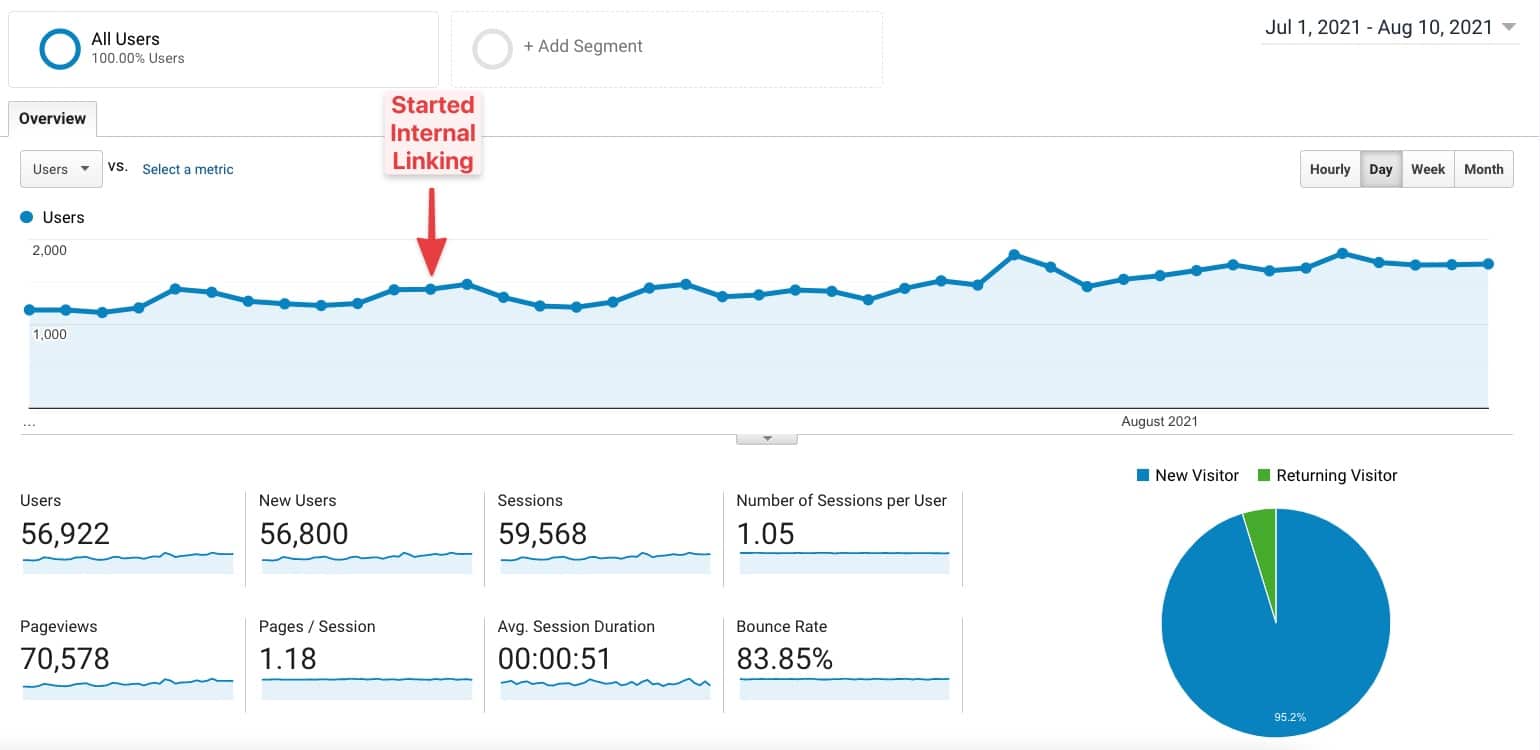Open the Users metric dropdown
Screen dimensions: 1540x750
[60, 169]
